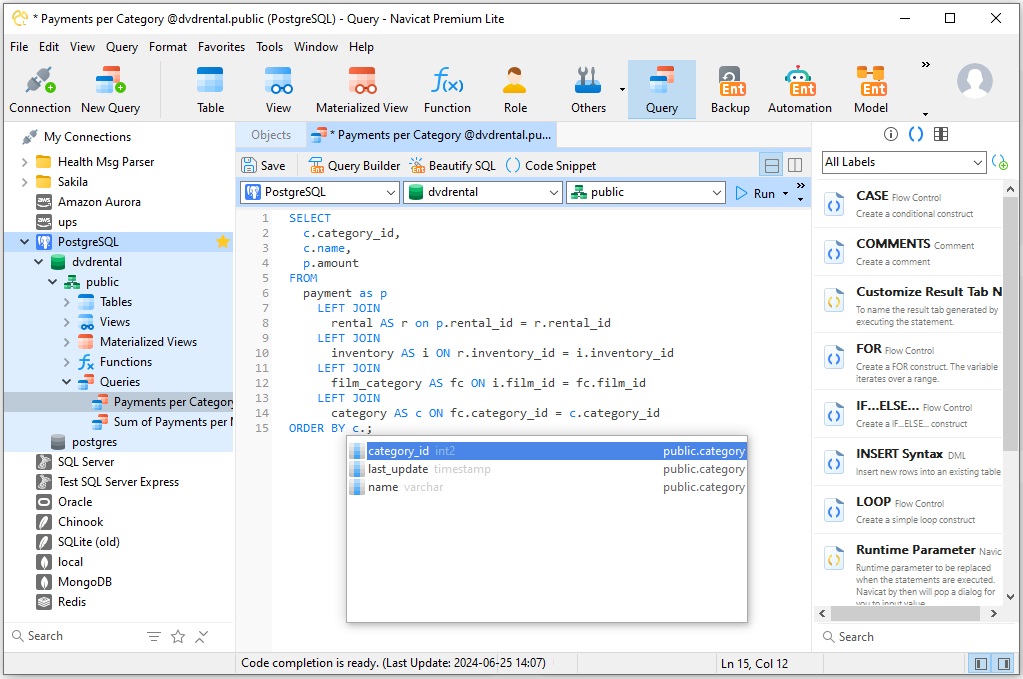This screenshot has height=679, width=1023.
Task: Open the Connection toolbar button
Action: [x=40, y=90]
